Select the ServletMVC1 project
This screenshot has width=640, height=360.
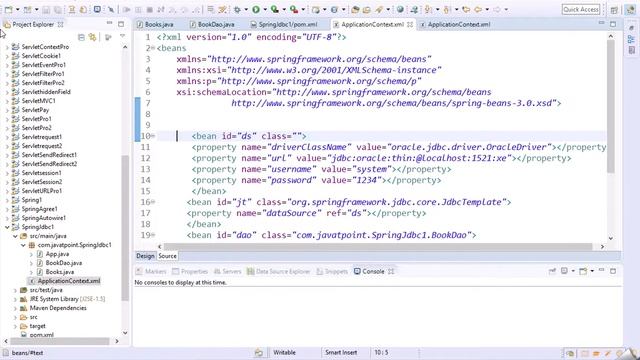coord(38,101)
